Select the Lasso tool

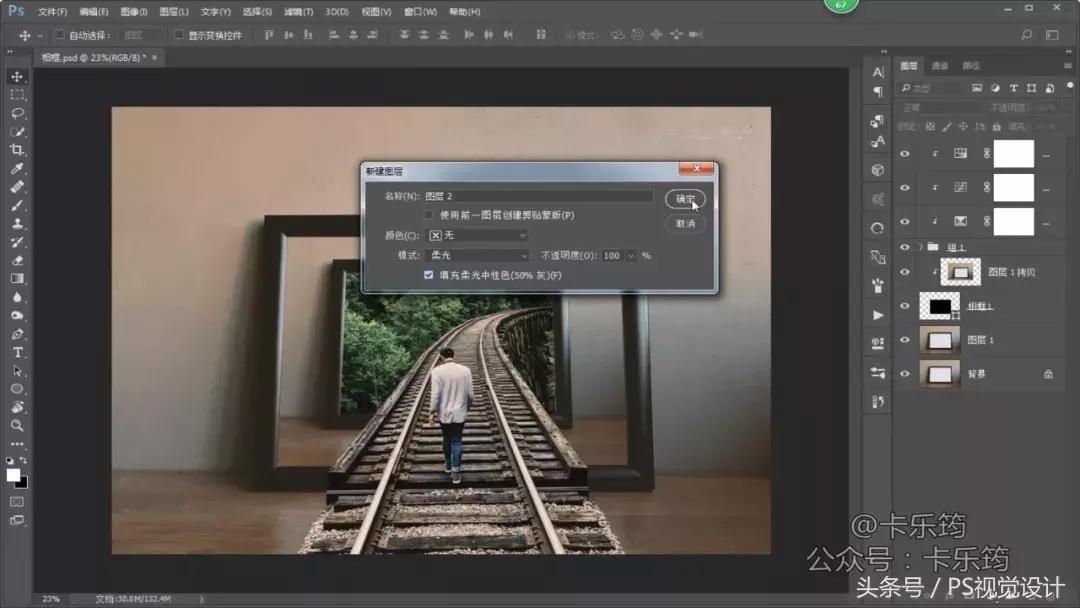pos(17,113)
